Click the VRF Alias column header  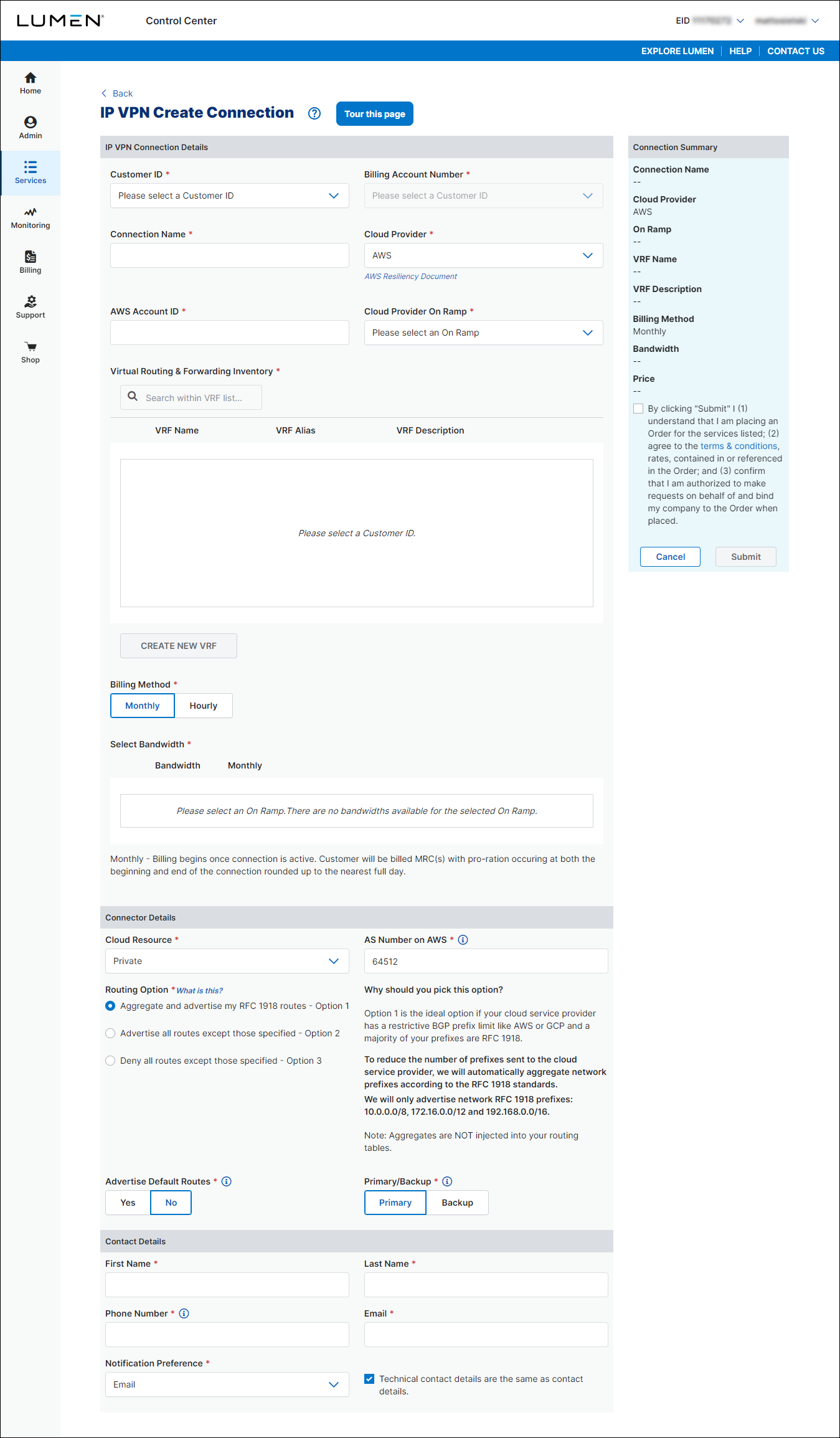pyautogui.click(x=296, y=430)
